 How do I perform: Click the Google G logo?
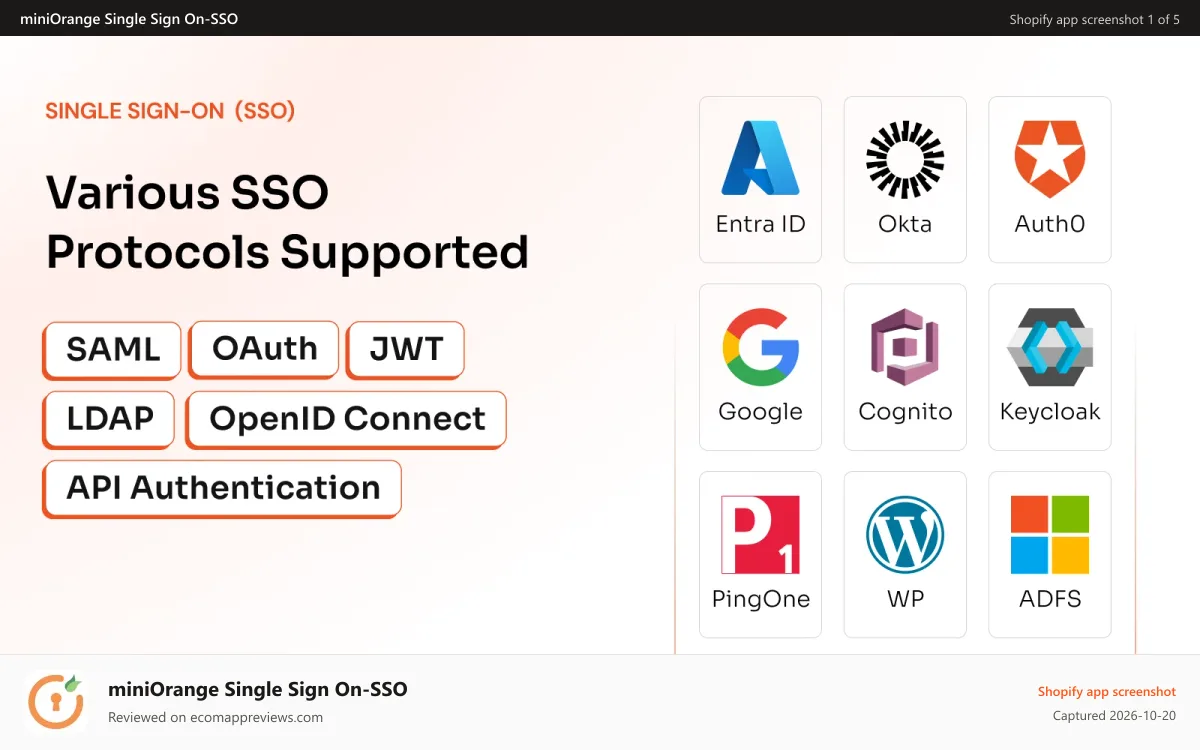(761, 347)
